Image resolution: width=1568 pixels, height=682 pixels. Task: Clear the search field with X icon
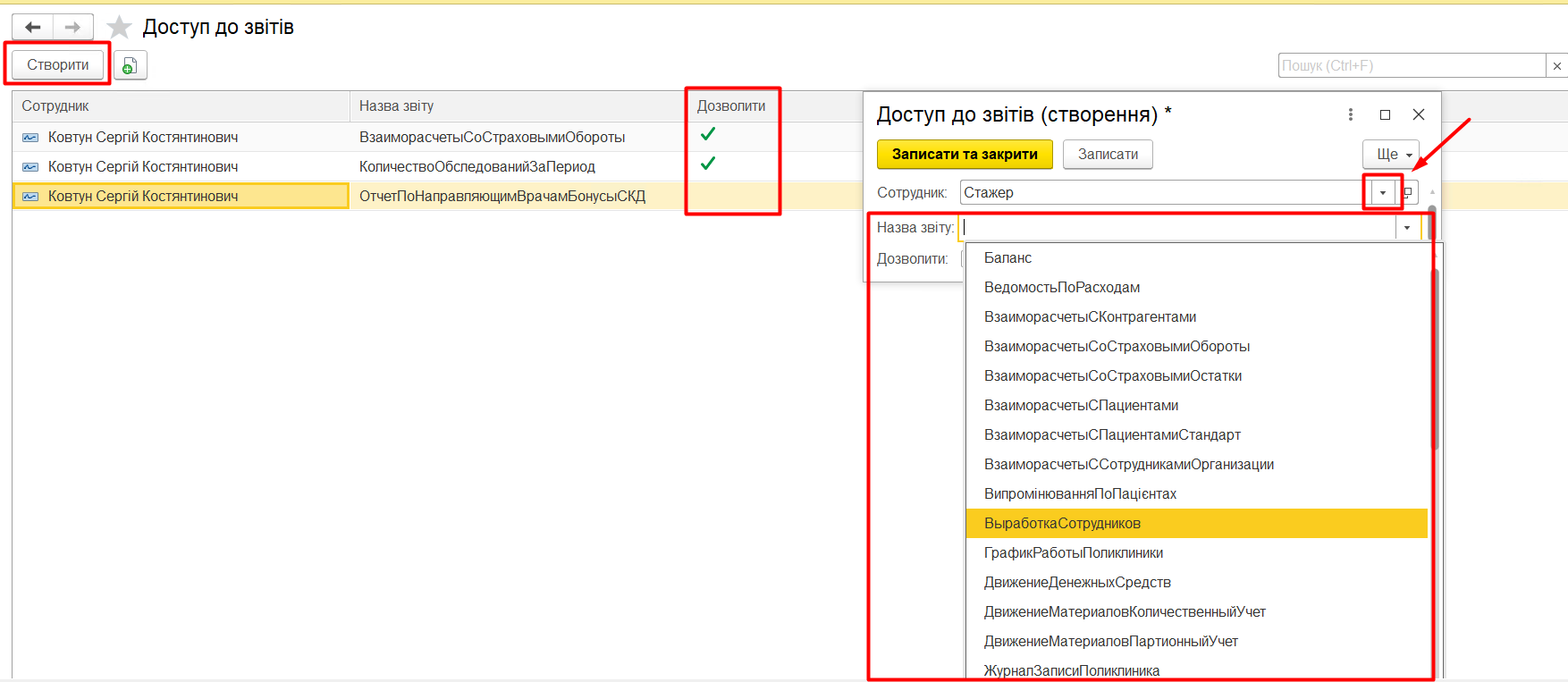pos(1556,66)
